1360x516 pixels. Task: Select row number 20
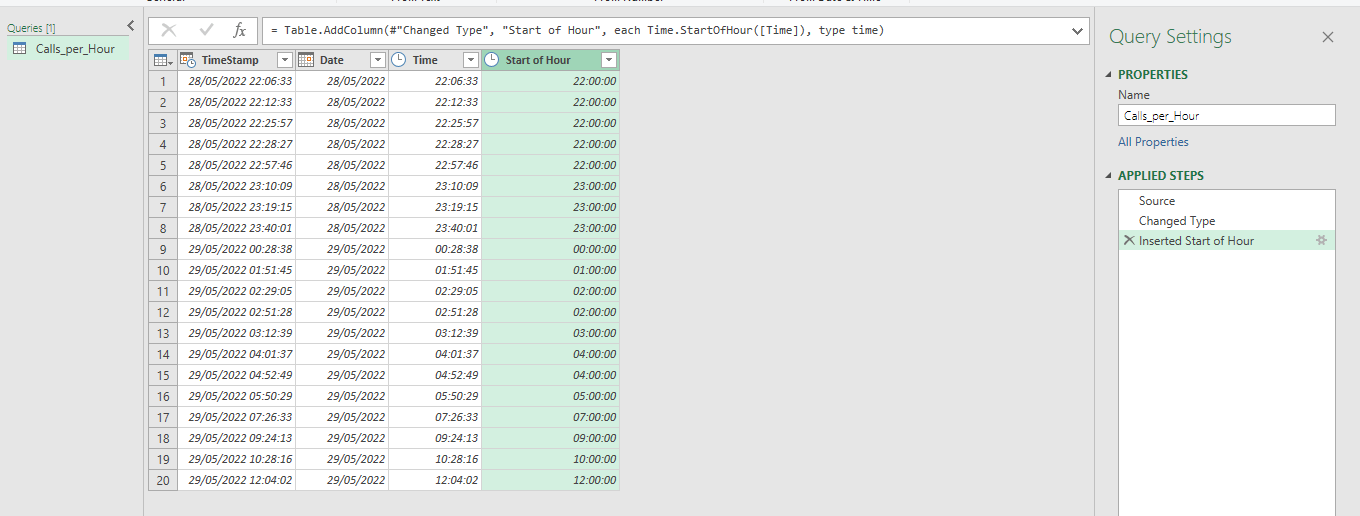(163, 480)
